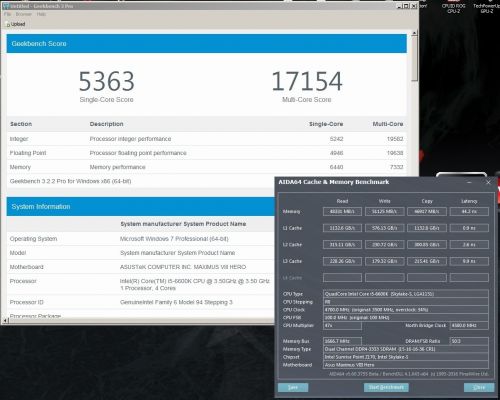Click the DRAM:FSB Ratio field
The width and height of the screenshot is (500, 400).
469,341
